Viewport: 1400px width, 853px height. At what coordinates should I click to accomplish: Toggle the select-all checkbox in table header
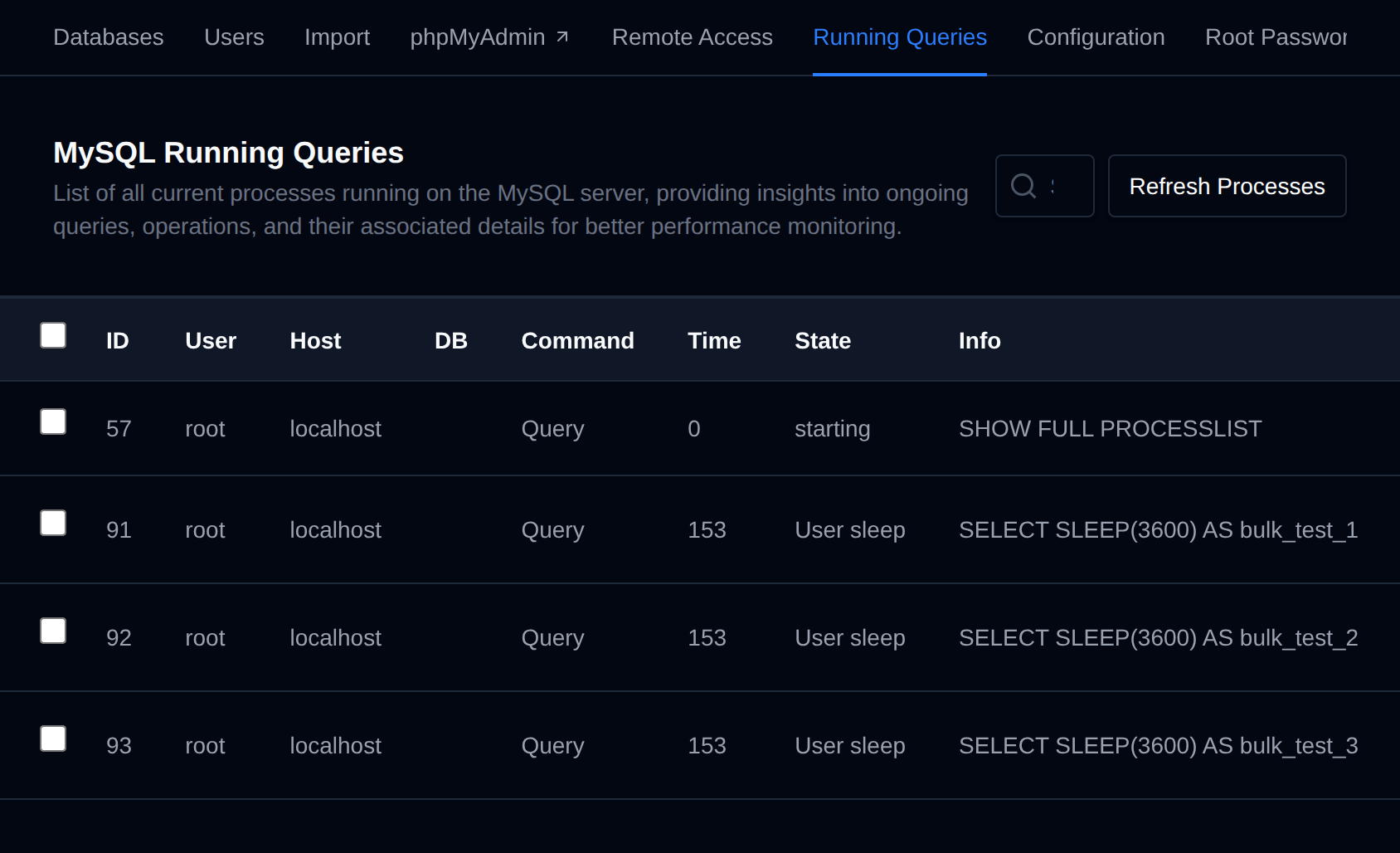coord(53,335)
